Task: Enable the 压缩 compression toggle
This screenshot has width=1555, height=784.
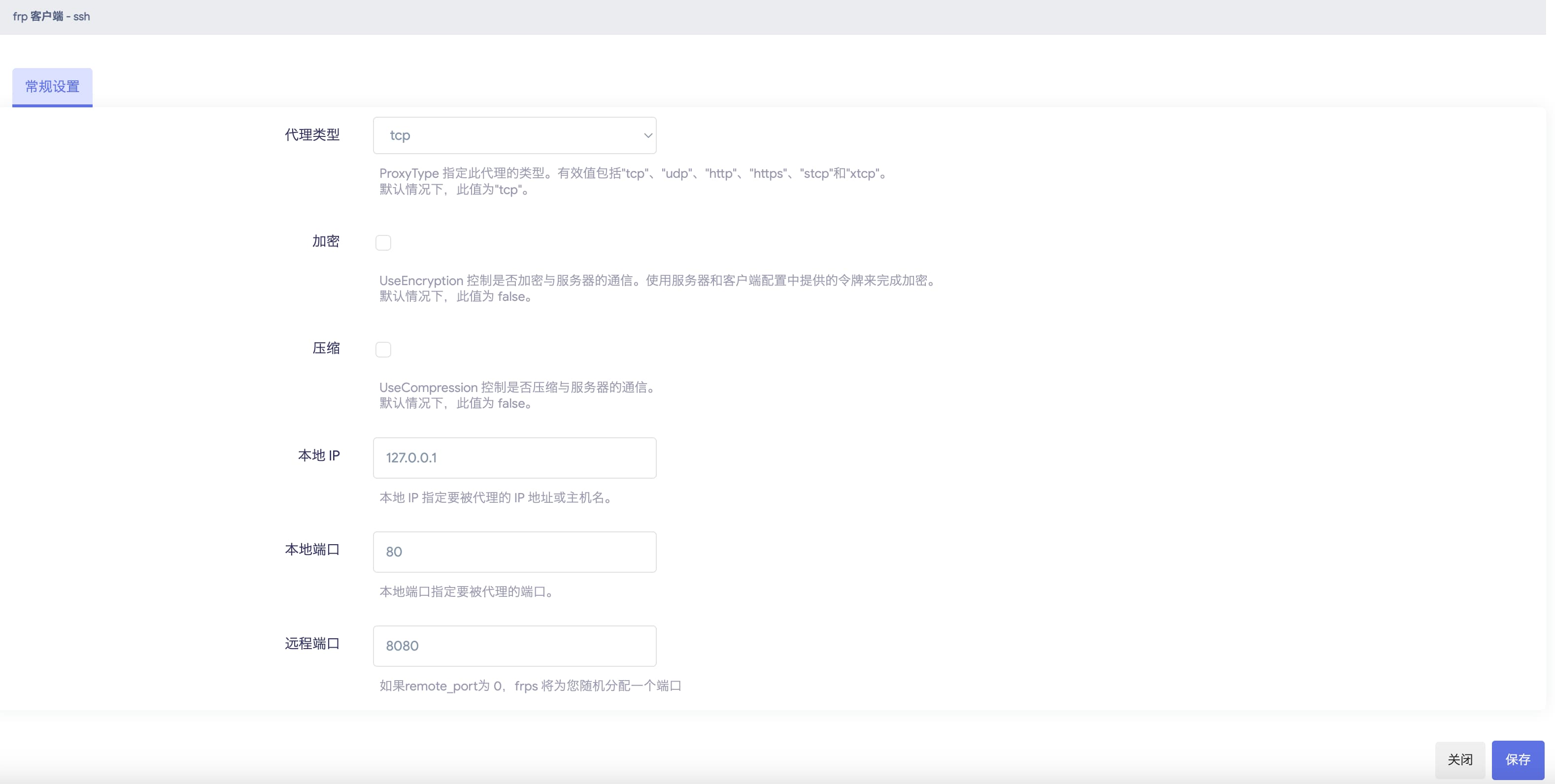Action: tap(383, 349)
